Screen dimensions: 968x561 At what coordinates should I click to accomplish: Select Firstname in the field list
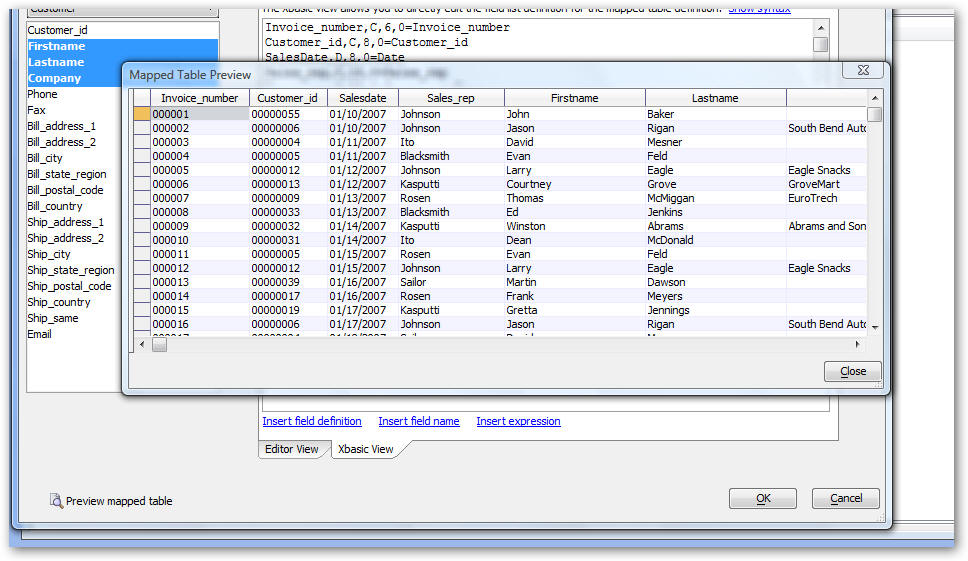point(122,46)
